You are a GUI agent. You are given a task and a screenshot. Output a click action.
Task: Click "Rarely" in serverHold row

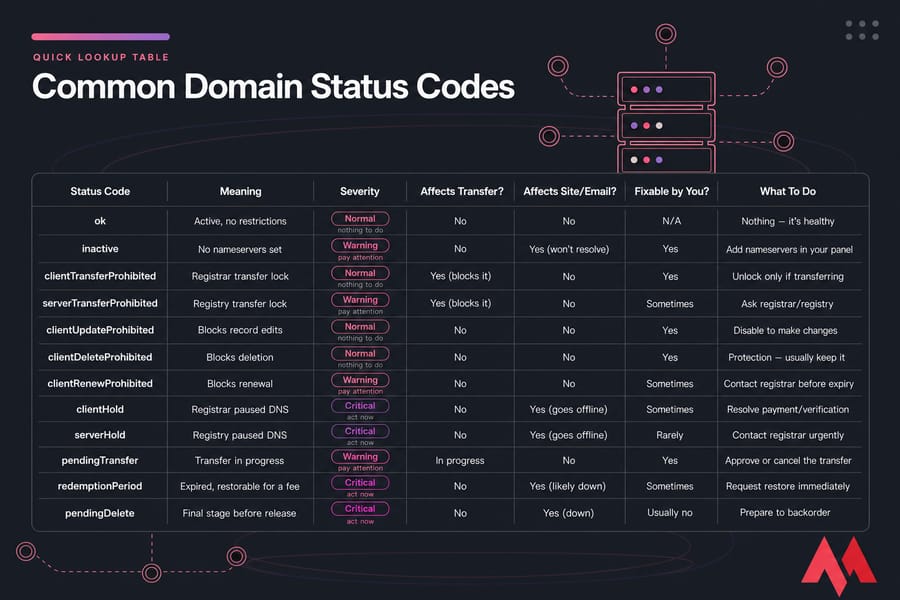(x=670, y=435)
